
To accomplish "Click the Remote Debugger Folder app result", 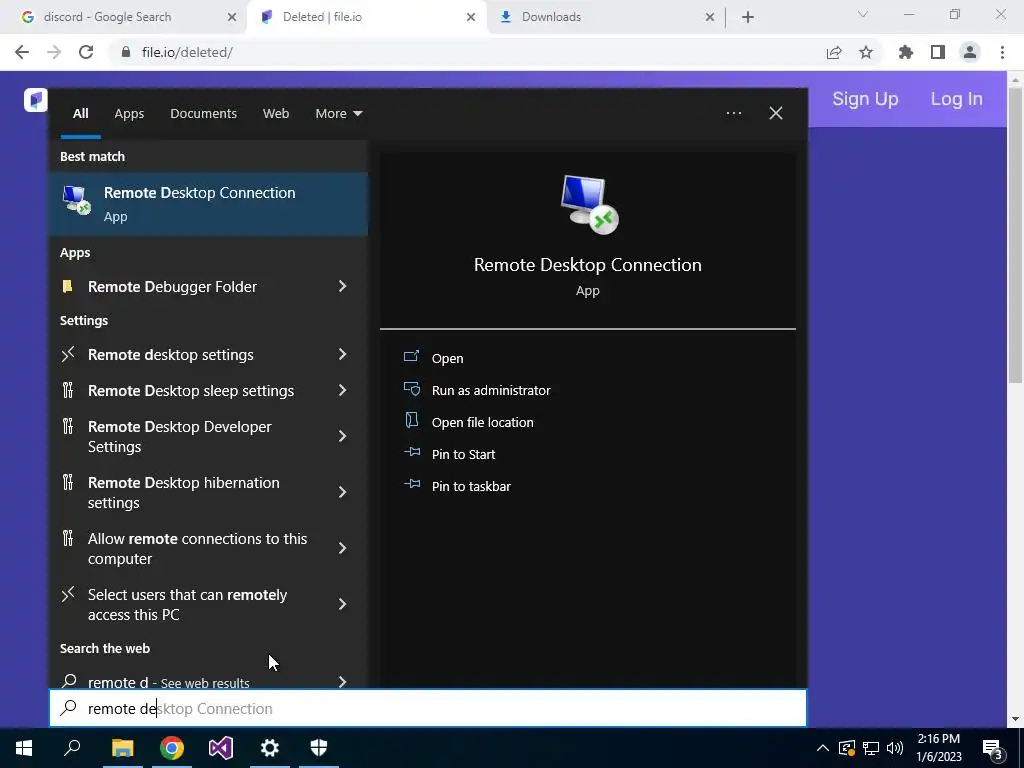I will click(172, 287).
